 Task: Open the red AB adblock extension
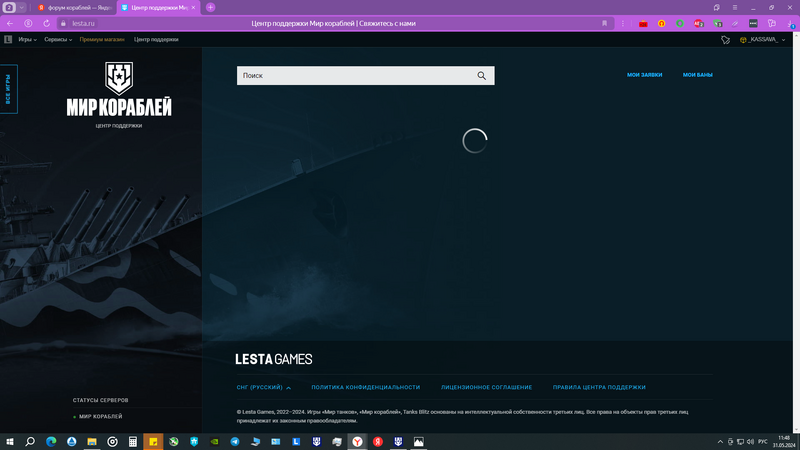click(698, 23)
